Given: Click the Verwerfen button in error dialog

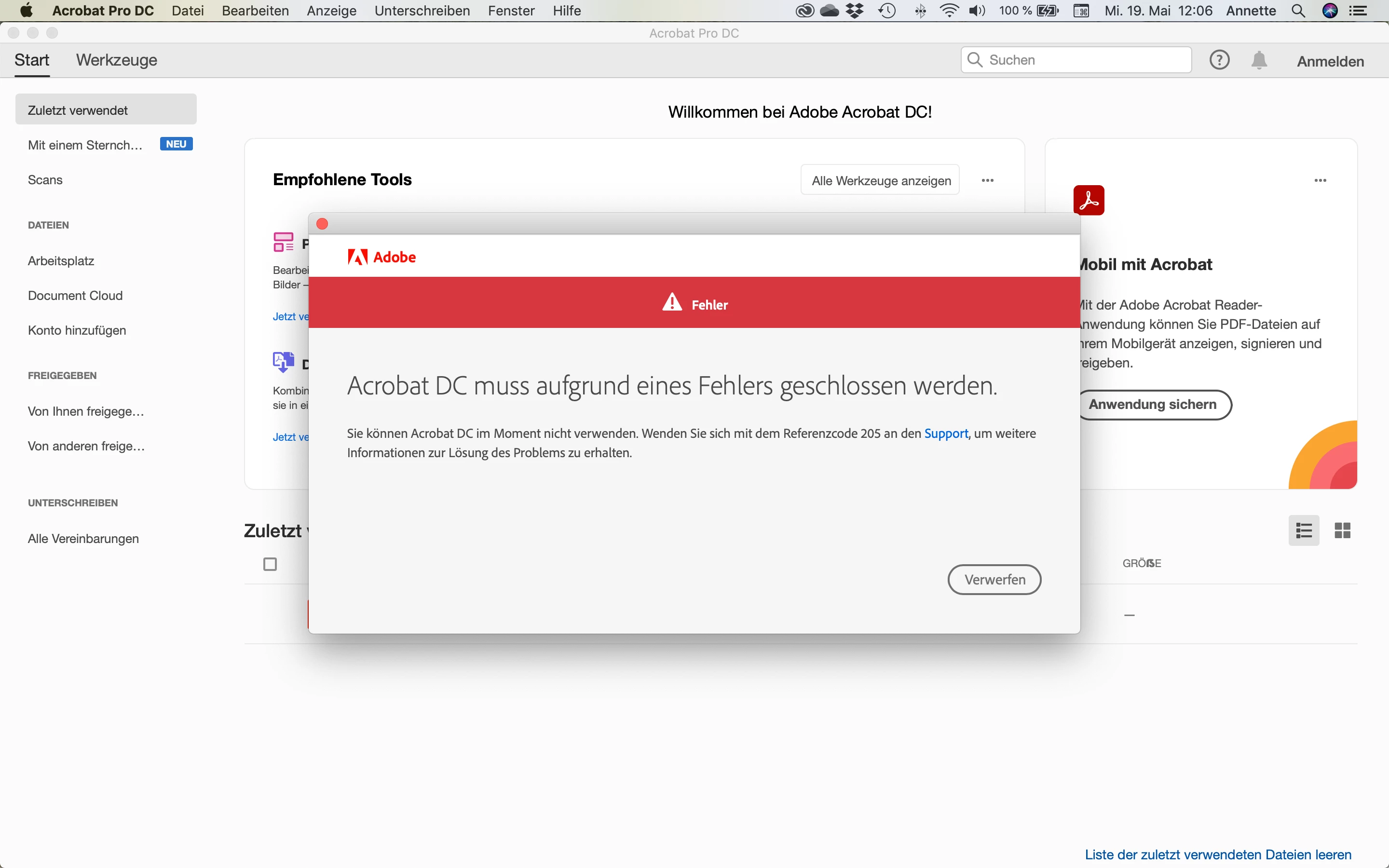Looking at the screenshot, I should pos(994,579).
